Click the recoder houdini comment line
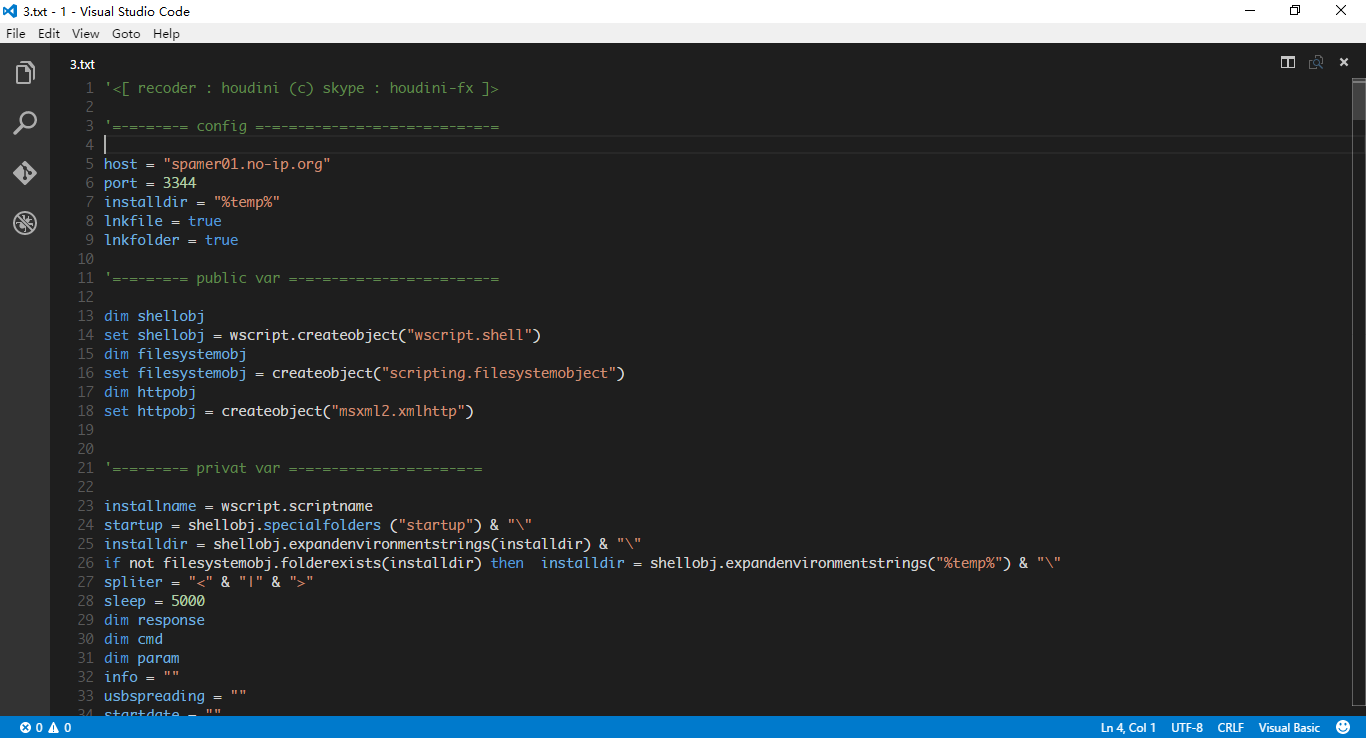The height and width of the screenshot is (738, 1366). 301,88
